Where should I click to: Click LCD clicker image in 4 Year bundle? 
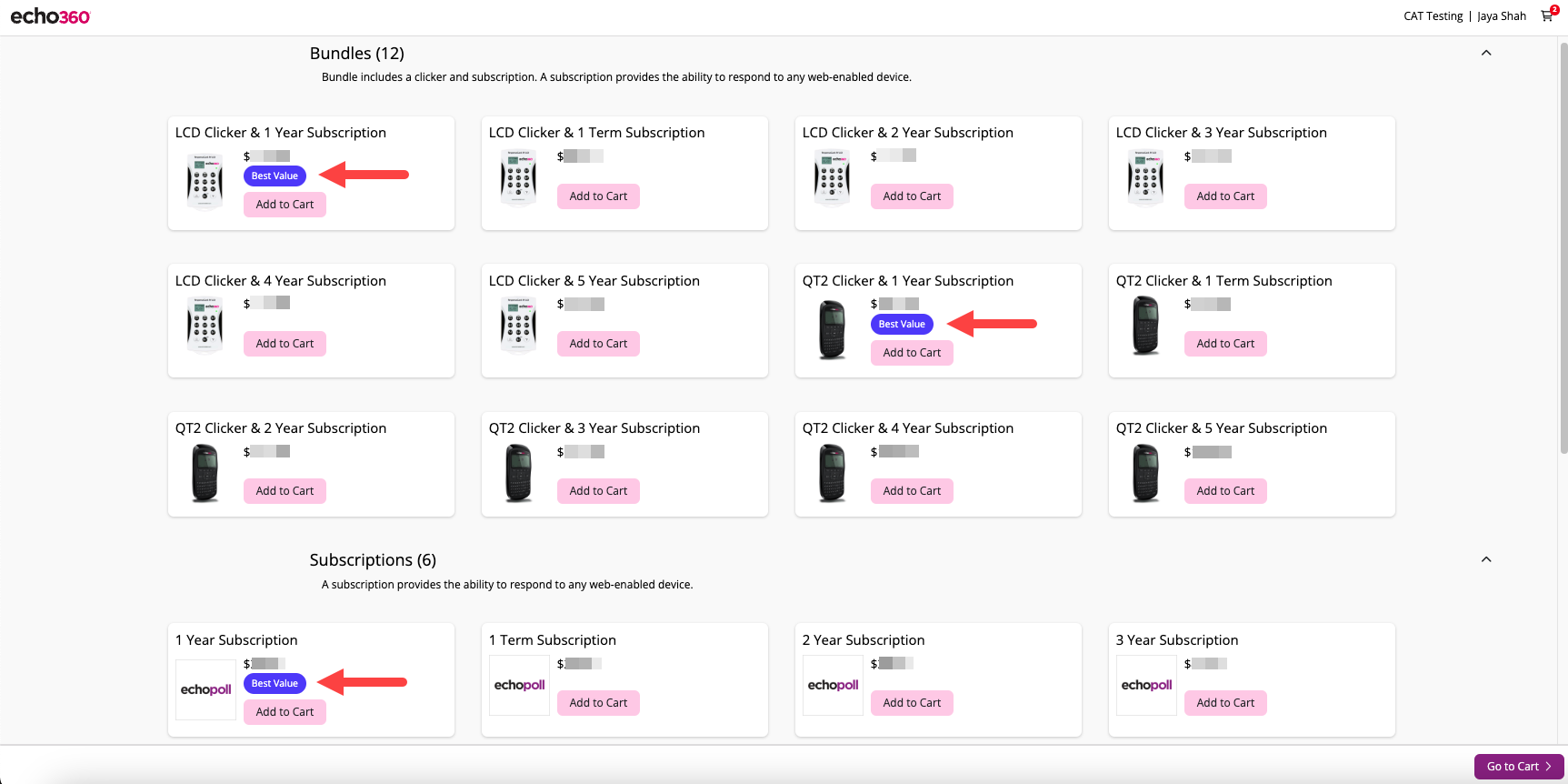coord(205,325)
